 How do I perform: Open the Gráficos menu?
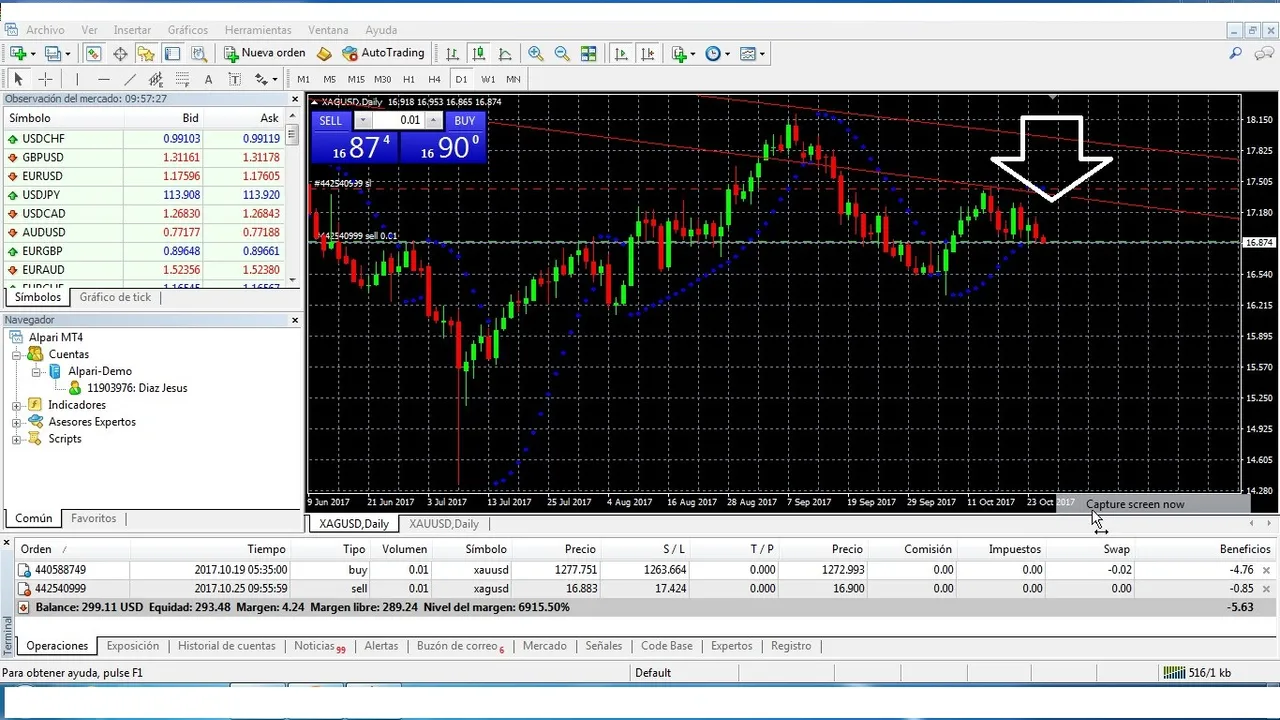click(188, 30)
